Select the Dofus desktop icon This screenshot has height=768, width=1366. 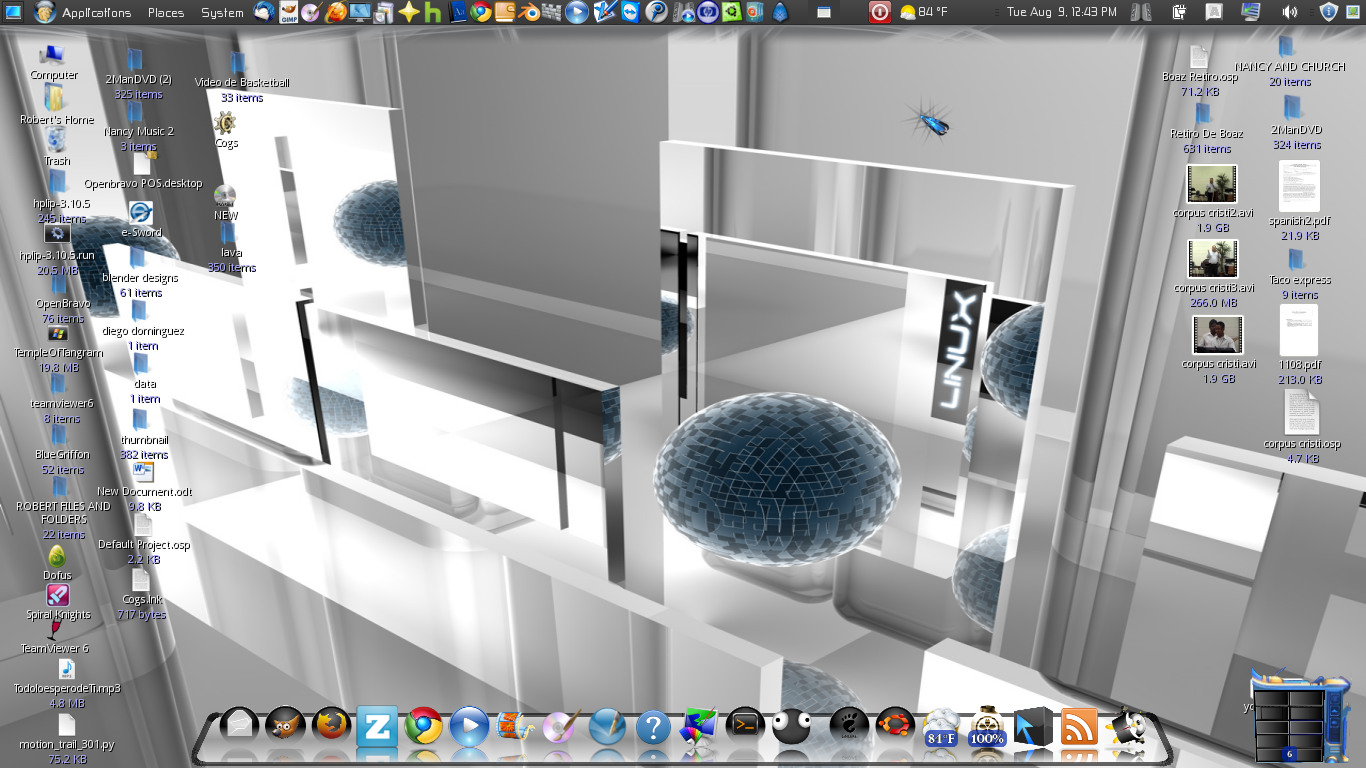pyautogui.click(x=57, y=563)
